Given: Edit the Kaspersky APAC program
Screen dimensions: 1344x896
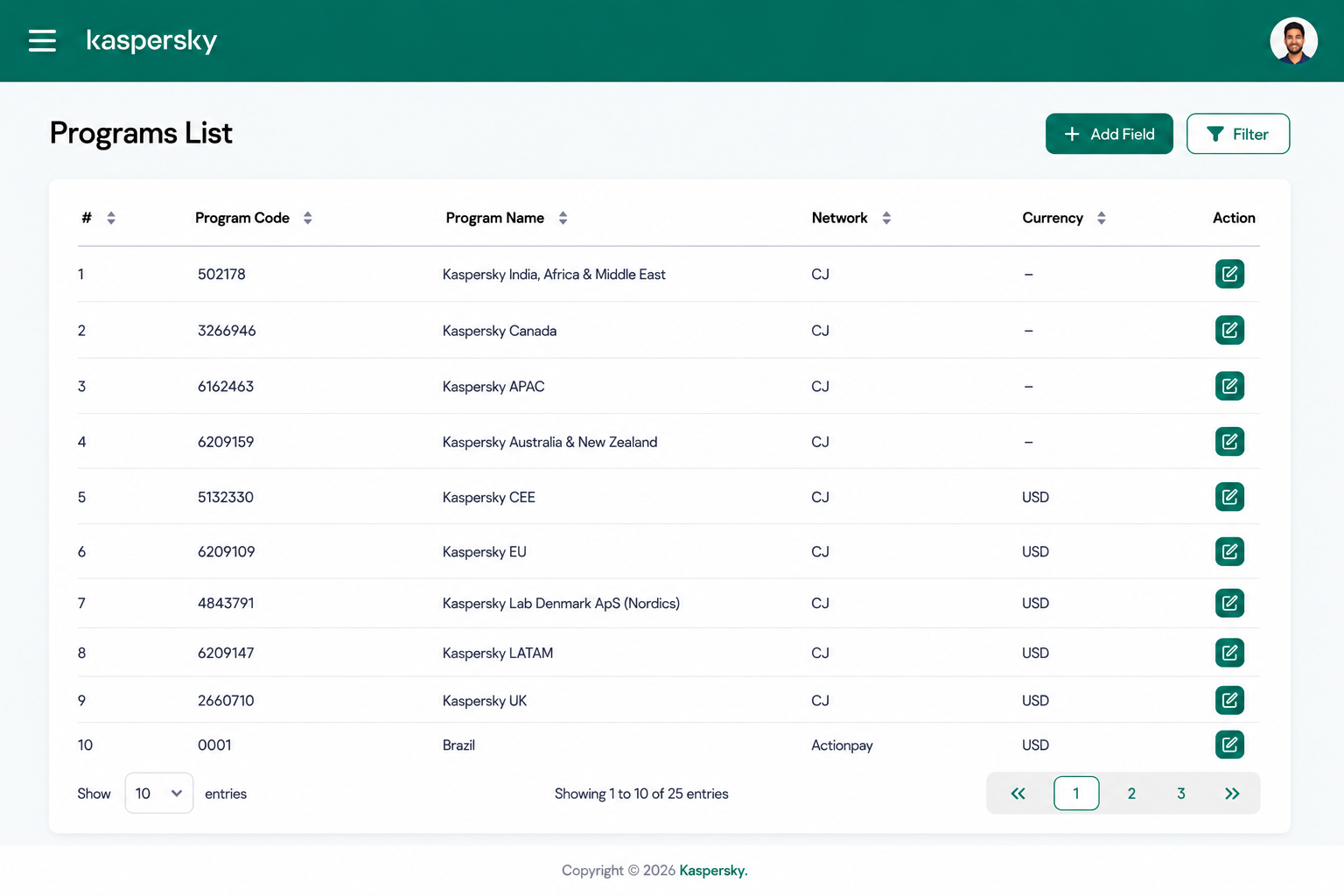Looking at the screenshot, I should point(1229,386).
